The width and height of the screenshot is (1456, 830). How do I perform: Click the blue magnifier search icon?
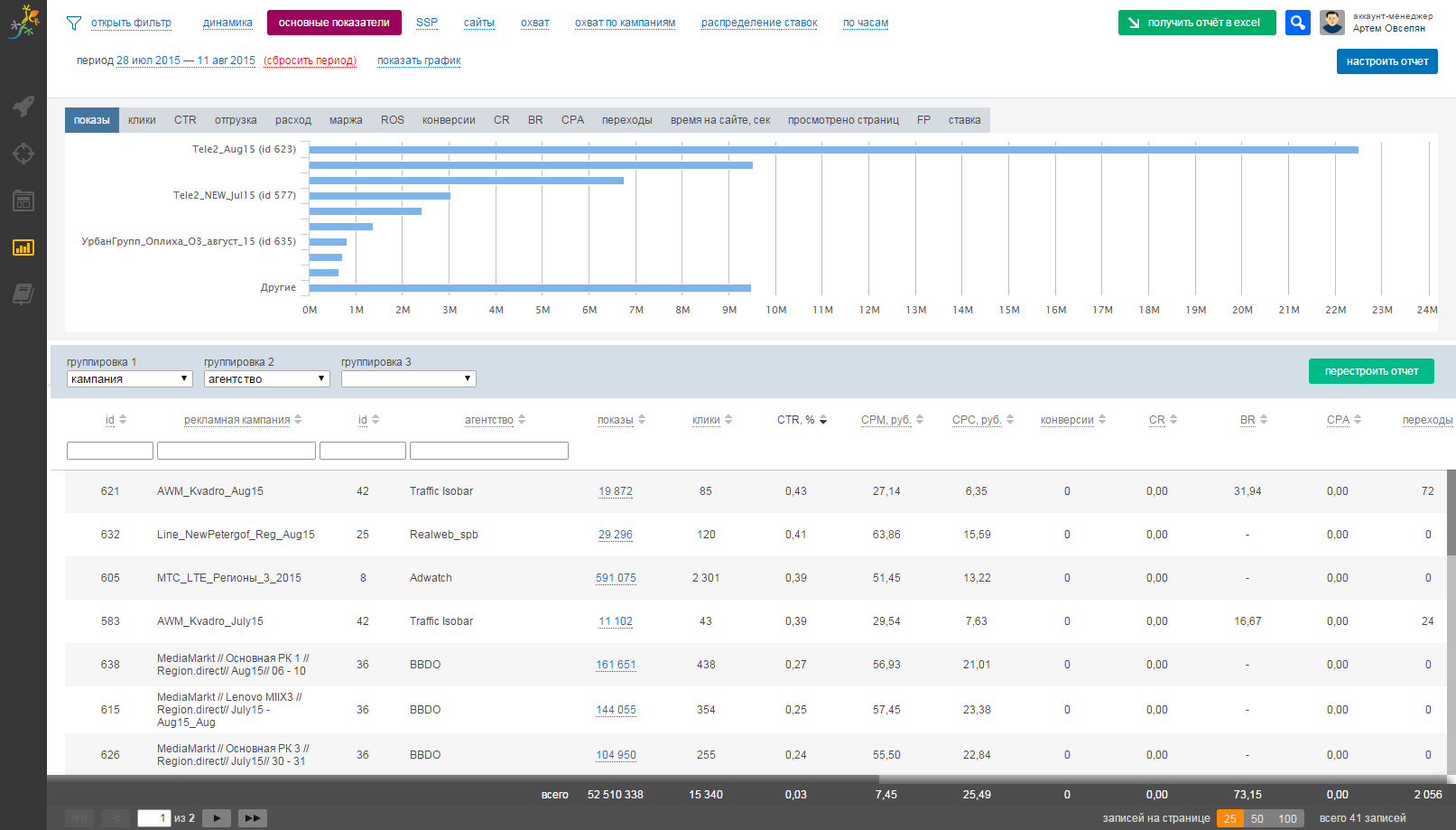(1297, 23)
